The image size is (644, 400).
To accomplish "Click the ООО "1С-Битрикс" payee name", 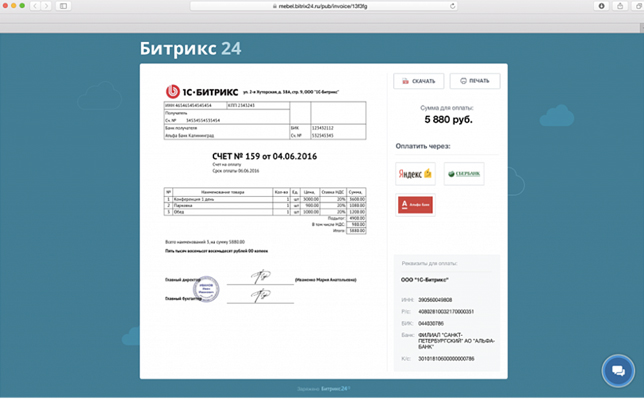I will (425, 280).
